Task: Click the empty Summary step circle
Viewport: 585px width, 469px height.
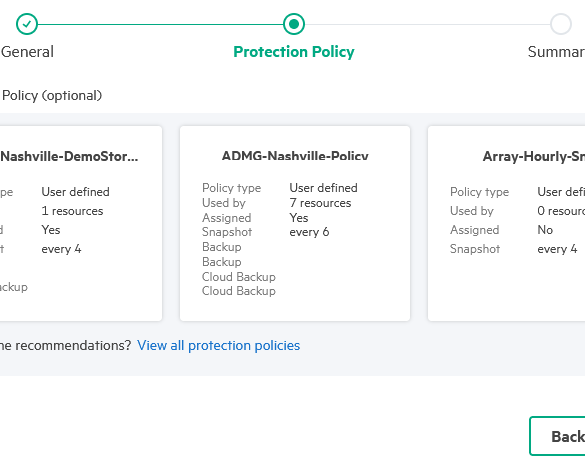Action: pyautogui.click(x=561, y=24)
